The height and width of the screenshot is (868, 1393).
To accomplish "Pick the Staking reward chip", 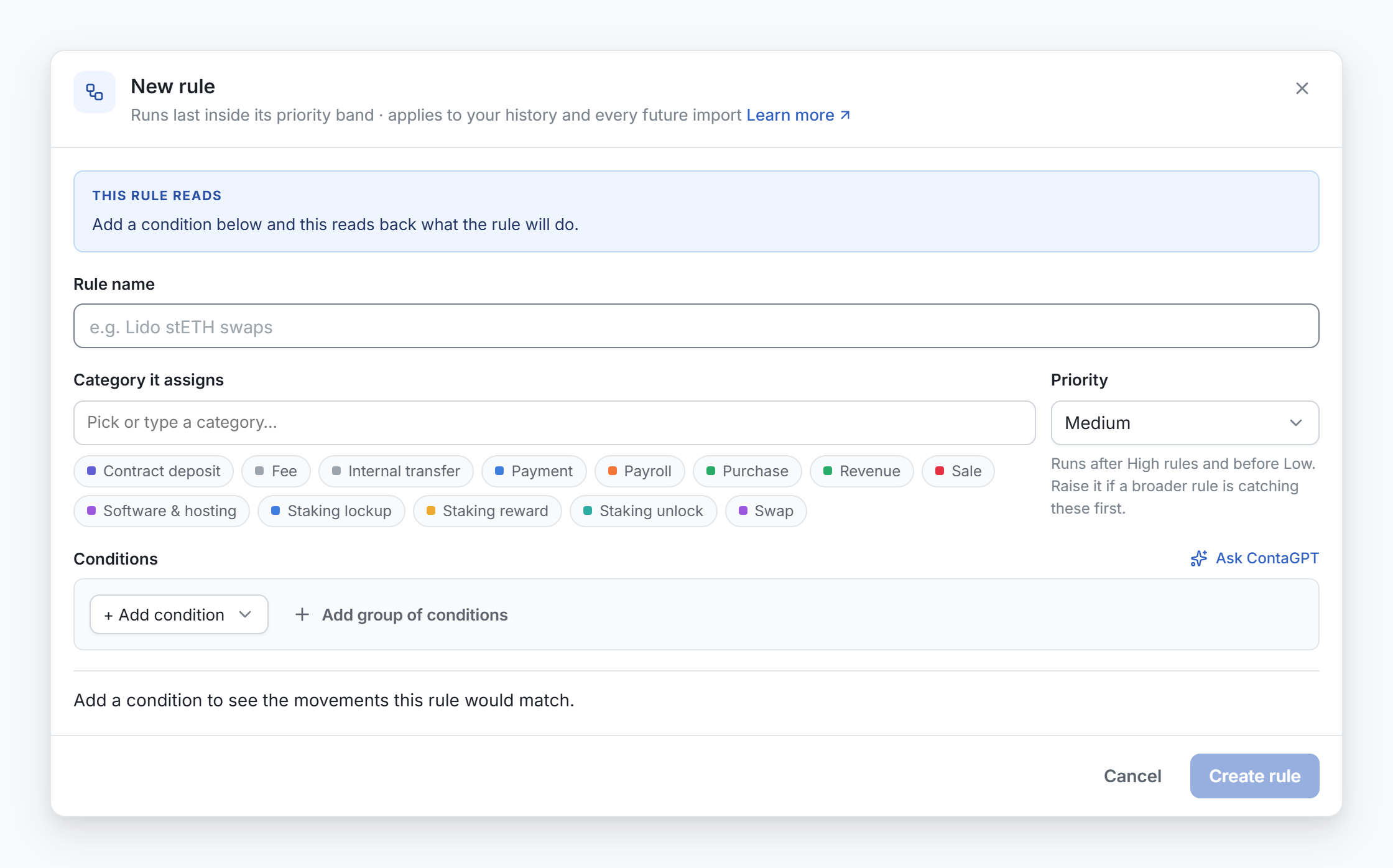I will [x=488, y=511].
